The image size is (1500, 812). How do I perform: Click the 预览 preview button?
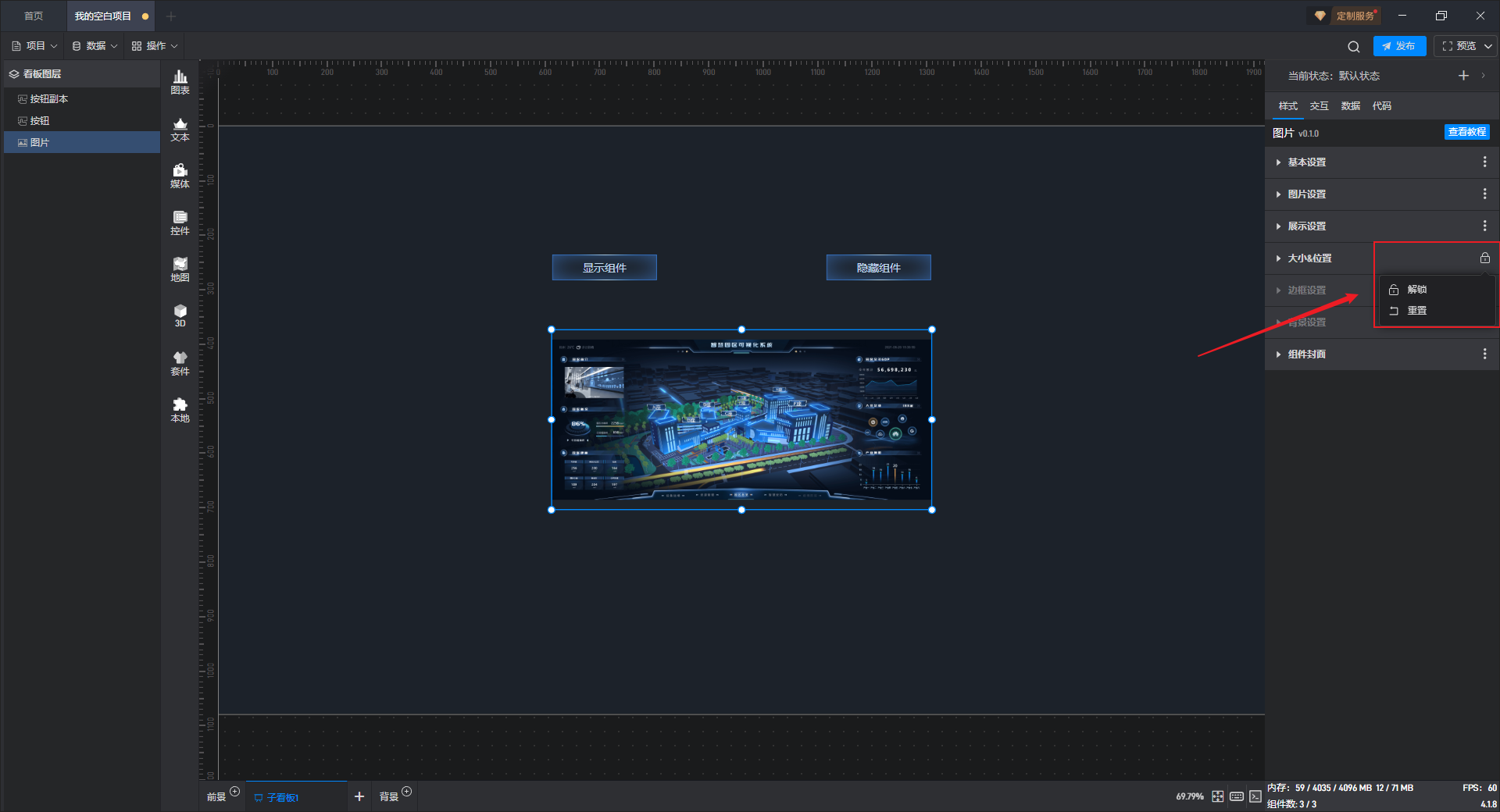point(1458,46)
